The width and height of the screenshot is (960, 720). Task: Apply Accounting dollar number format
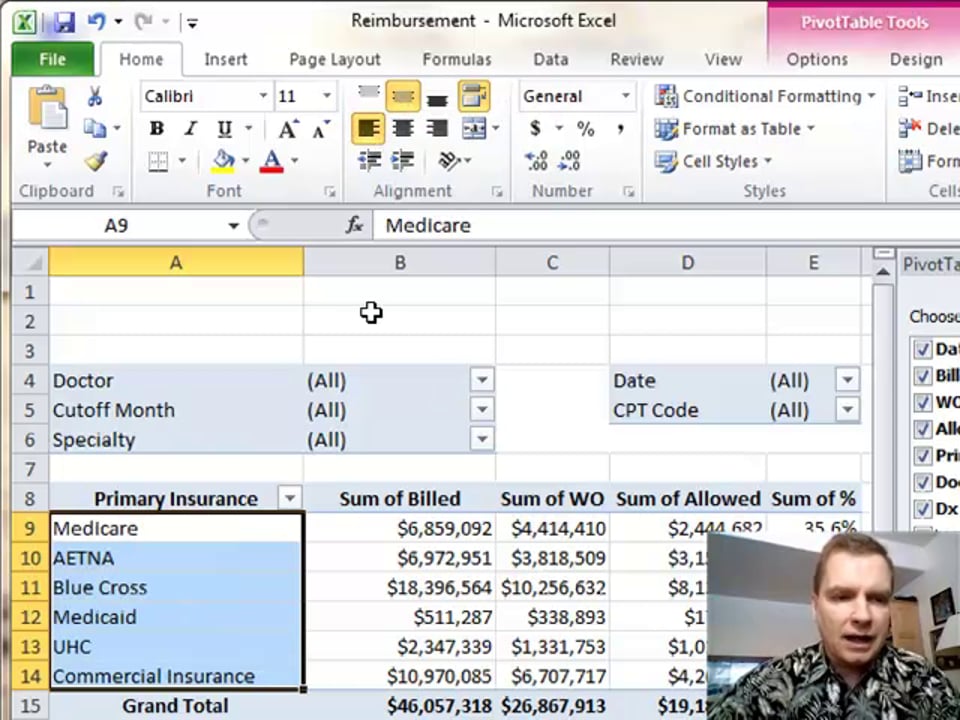pyautogui.click(x=535, y=129)
